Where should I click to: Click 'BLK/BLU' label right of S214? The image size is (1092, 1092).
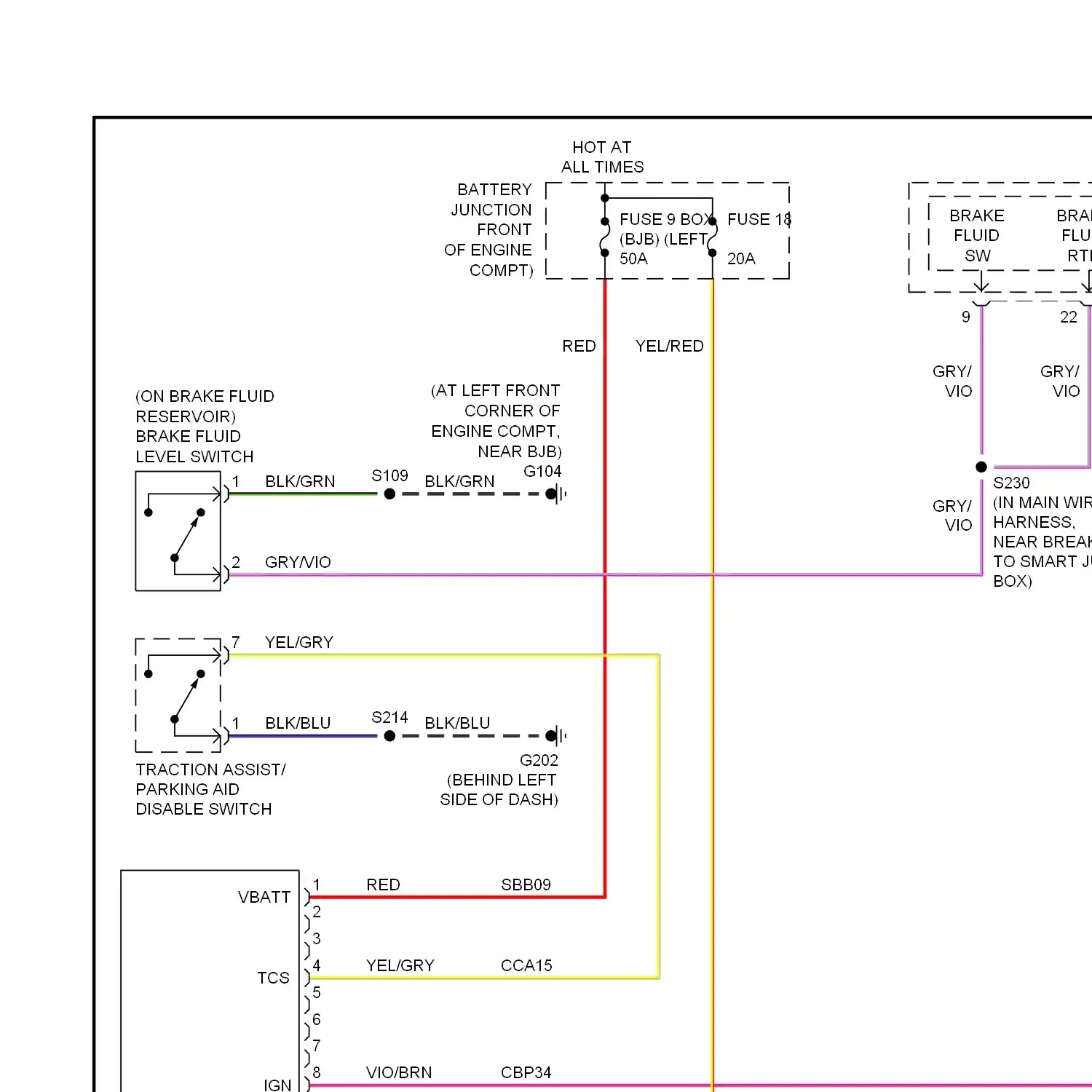(457, 723)
